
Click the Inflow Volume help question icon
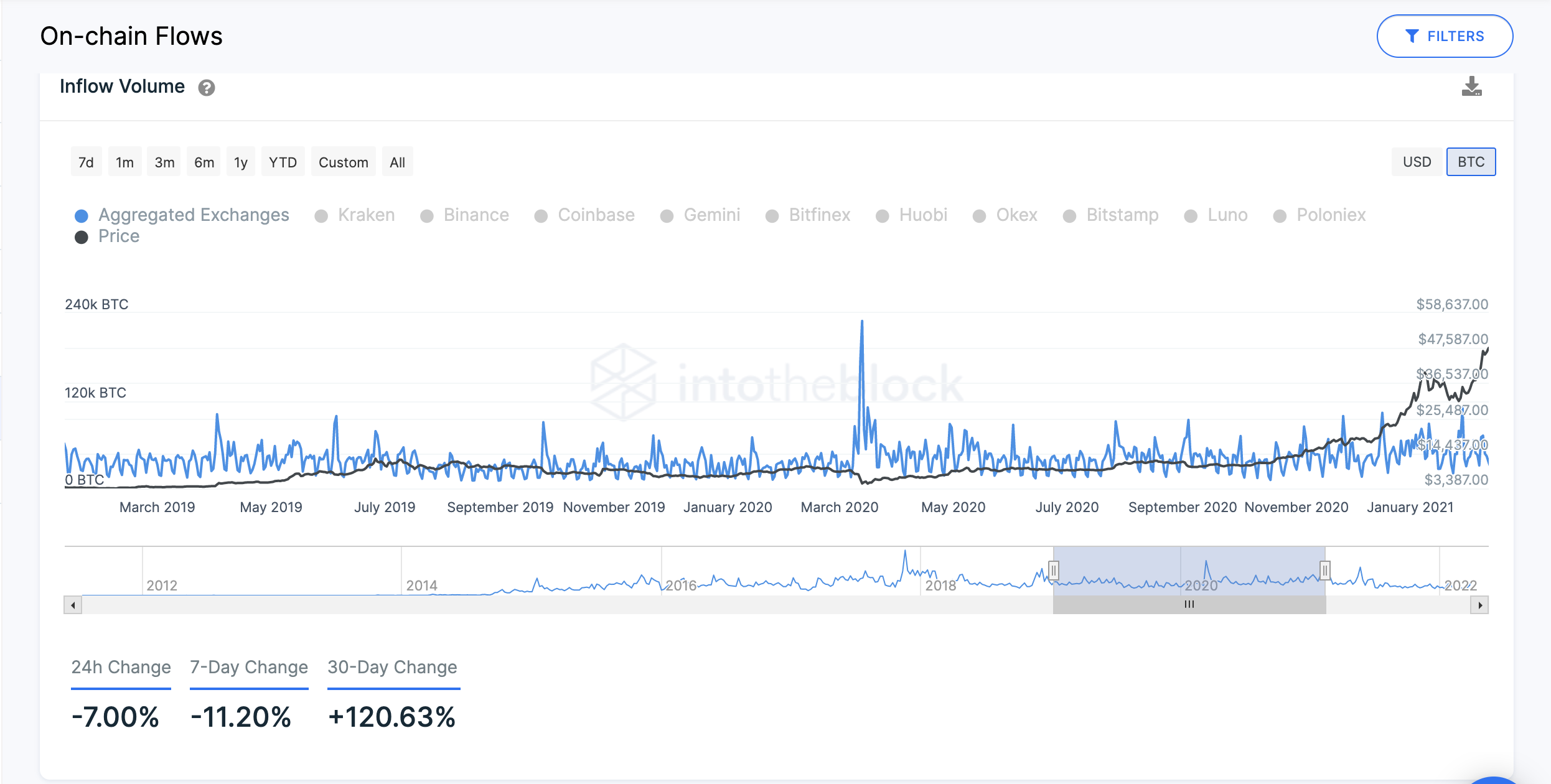[x=207, y=88]
